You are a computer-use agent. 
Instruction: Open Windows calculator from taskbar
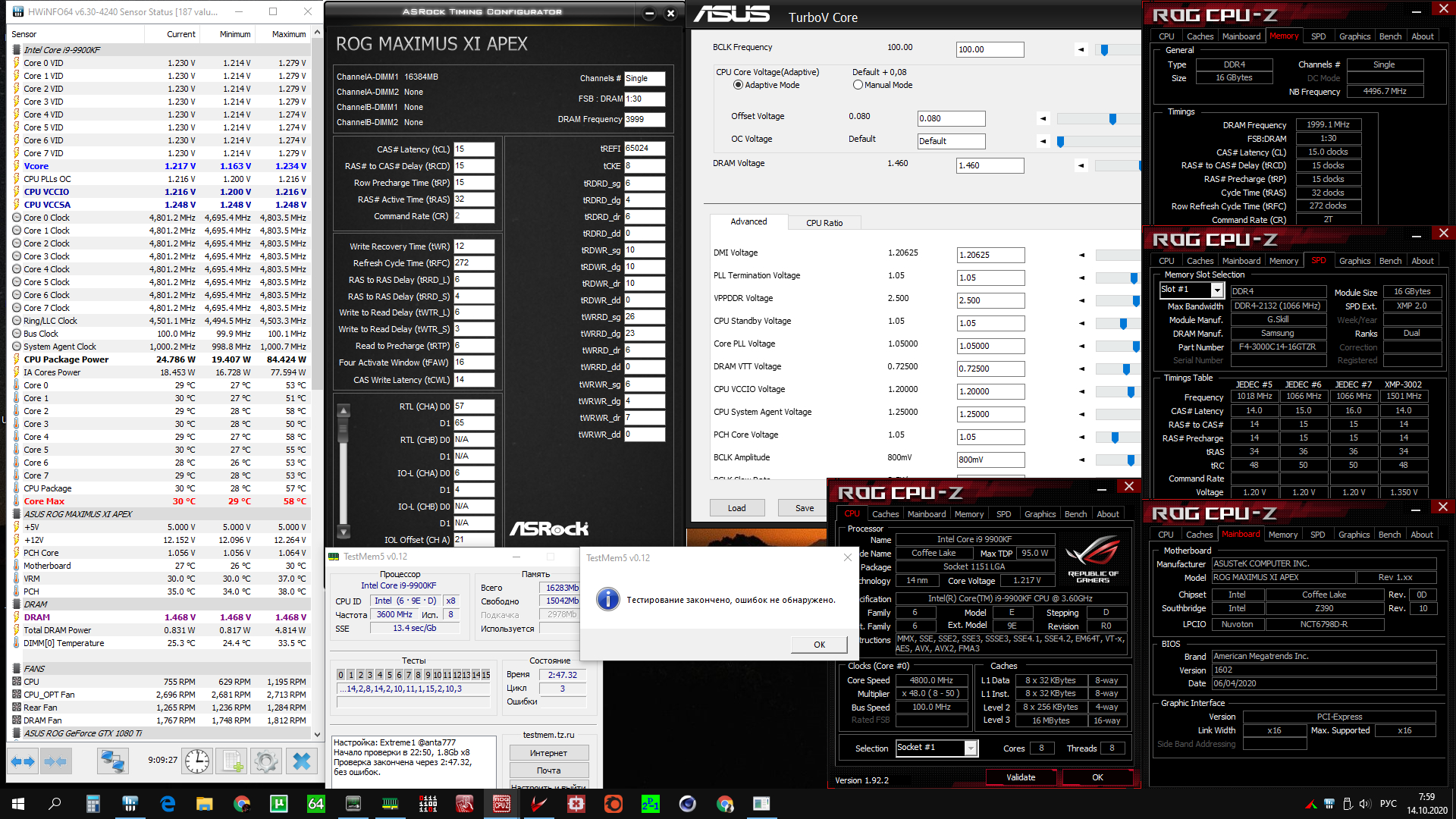coord(93,804)
